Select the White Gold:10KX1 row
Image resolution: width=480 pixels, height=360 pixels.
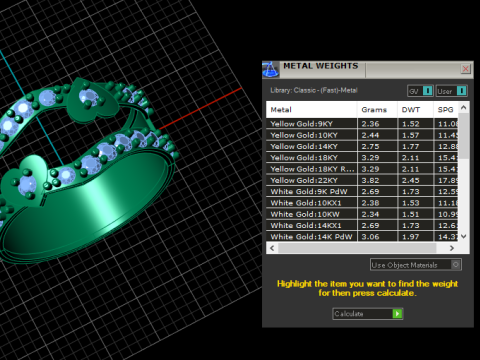click(362, 203)
